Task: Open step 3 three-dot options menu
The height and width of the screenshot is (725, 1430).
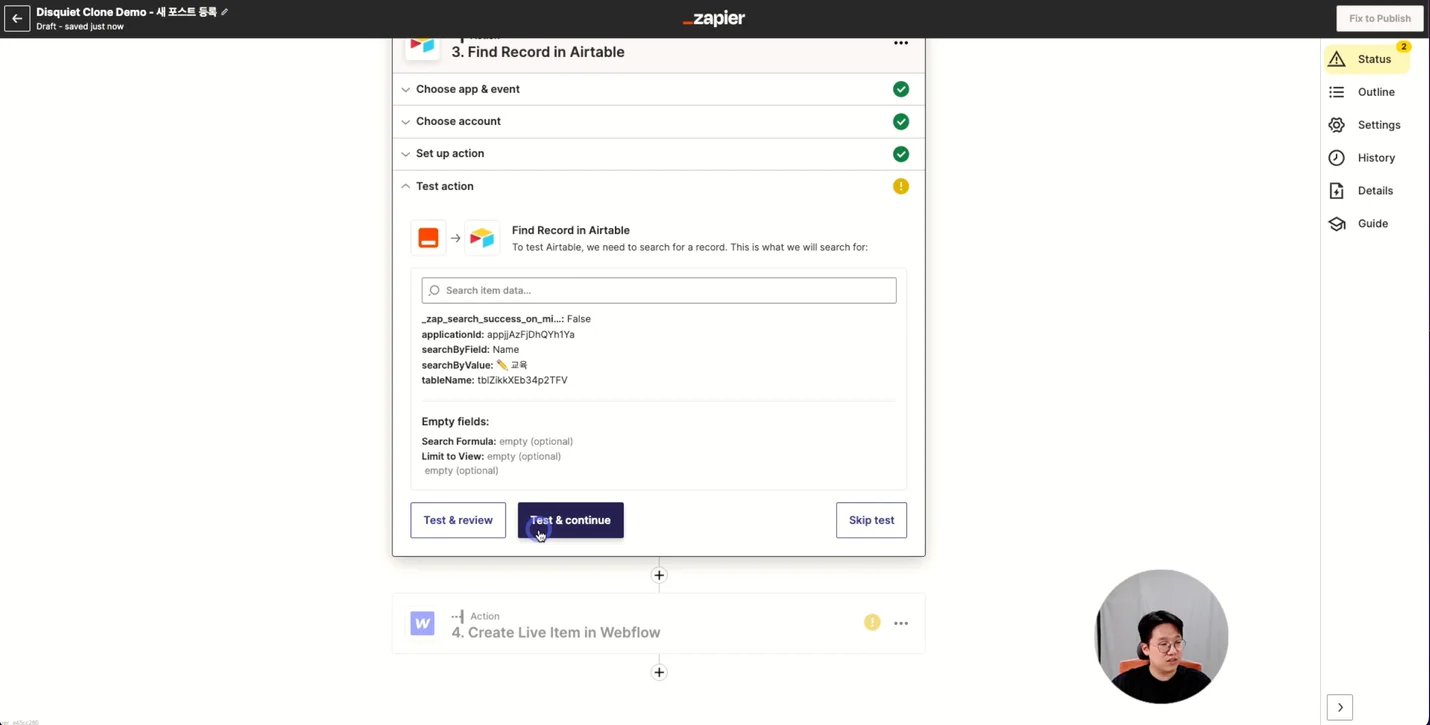Action: [901, 43]
